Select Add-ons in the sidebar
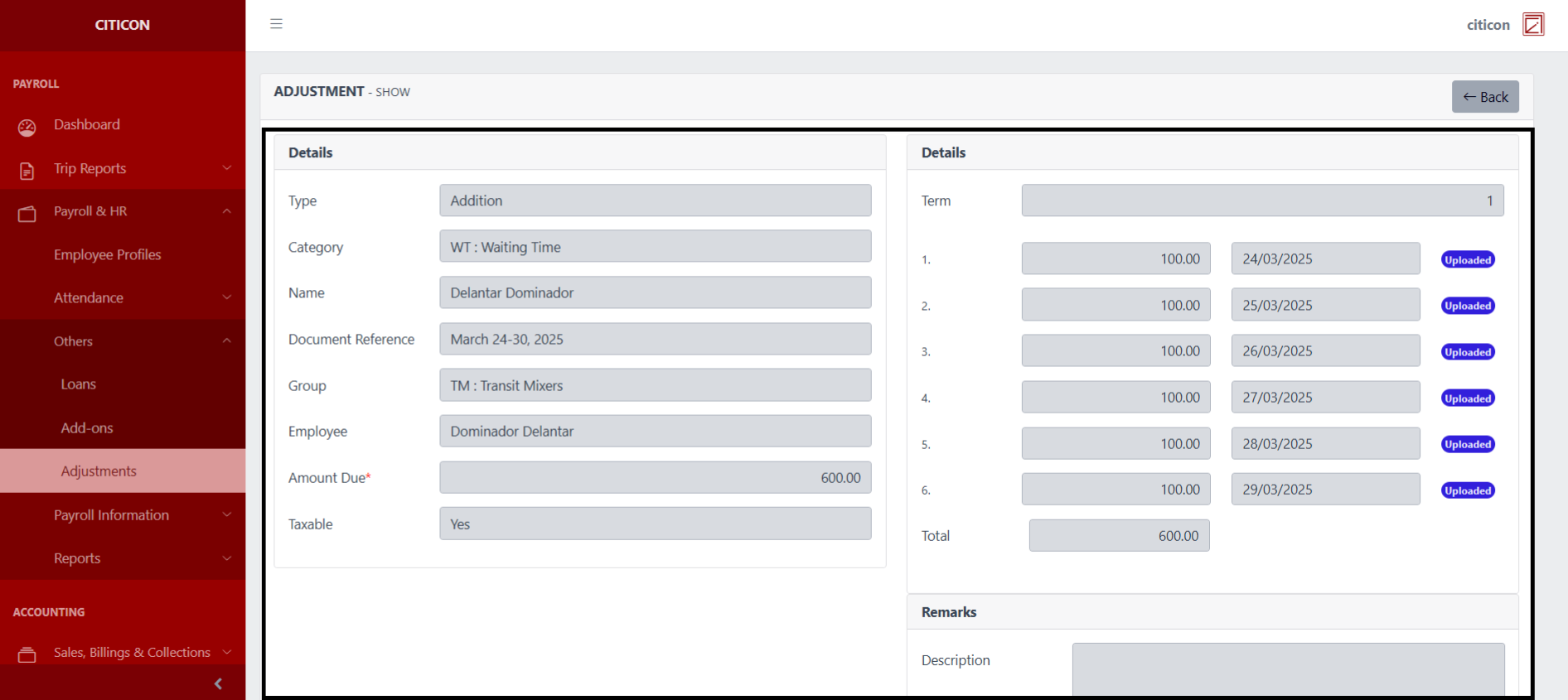1568x700 pixels. click(x=86, y=427)
